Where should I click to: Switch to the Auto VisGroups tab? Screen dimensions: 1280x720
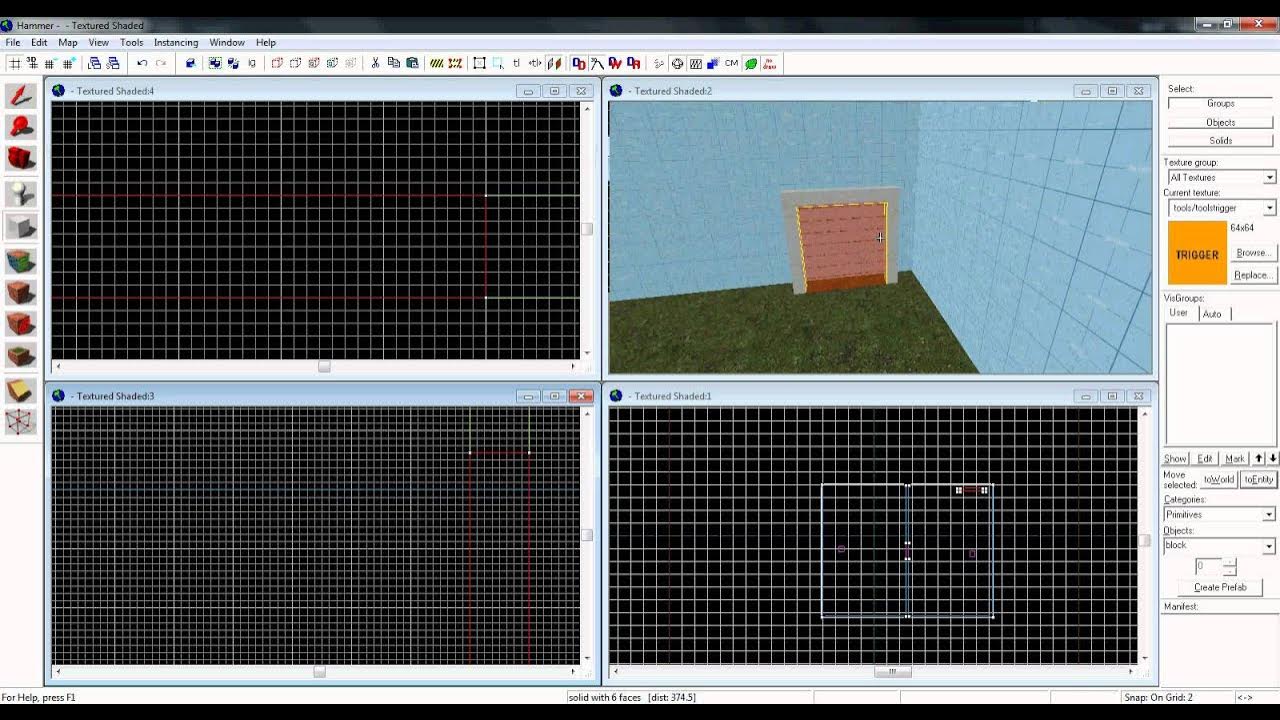pos(1212,313)
